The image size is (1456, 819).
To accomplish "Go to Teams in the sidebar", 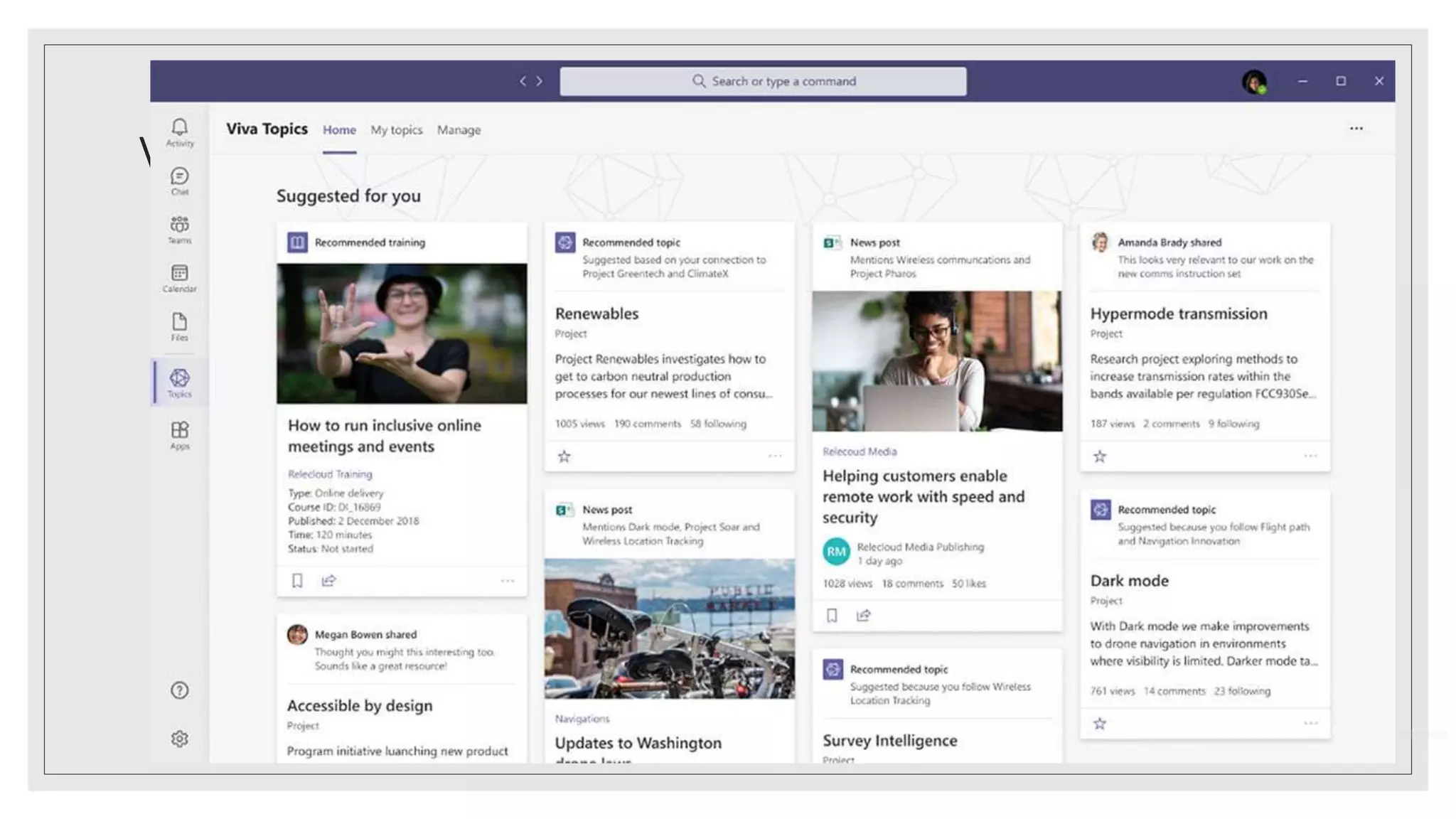I will [x=179, y=229].
